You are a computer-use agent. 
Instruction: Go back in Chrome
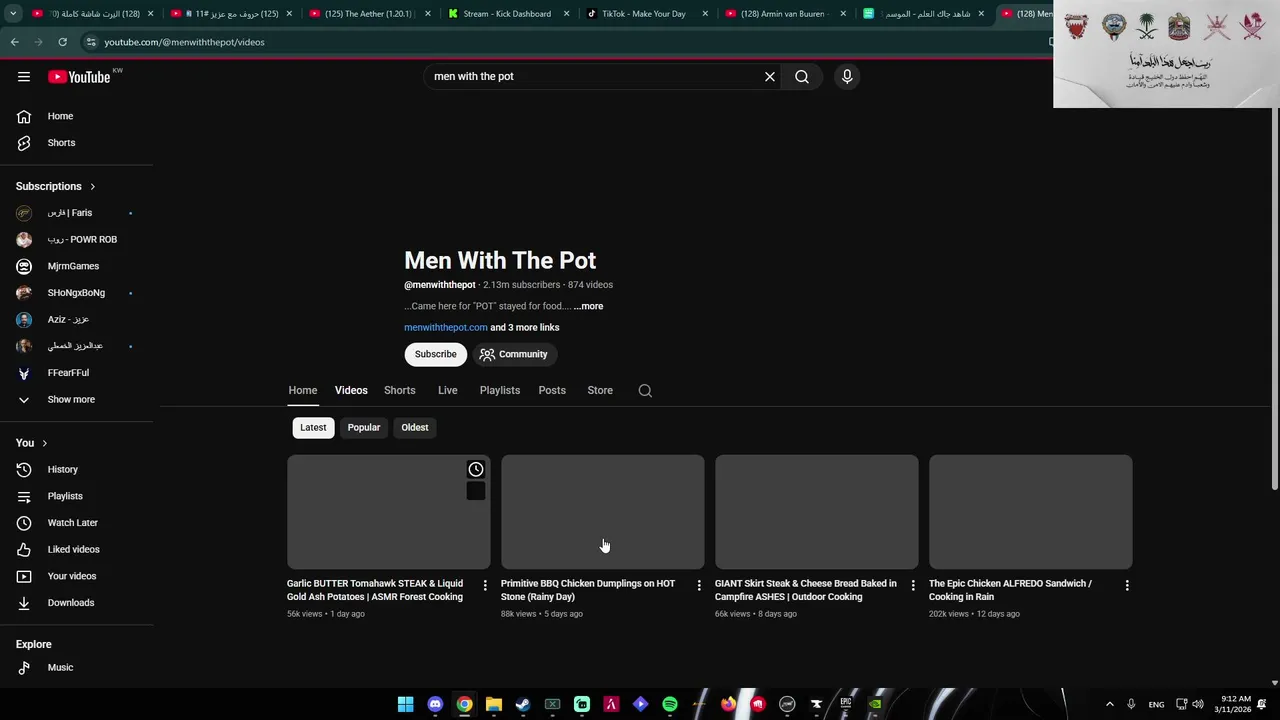(14, 42)
